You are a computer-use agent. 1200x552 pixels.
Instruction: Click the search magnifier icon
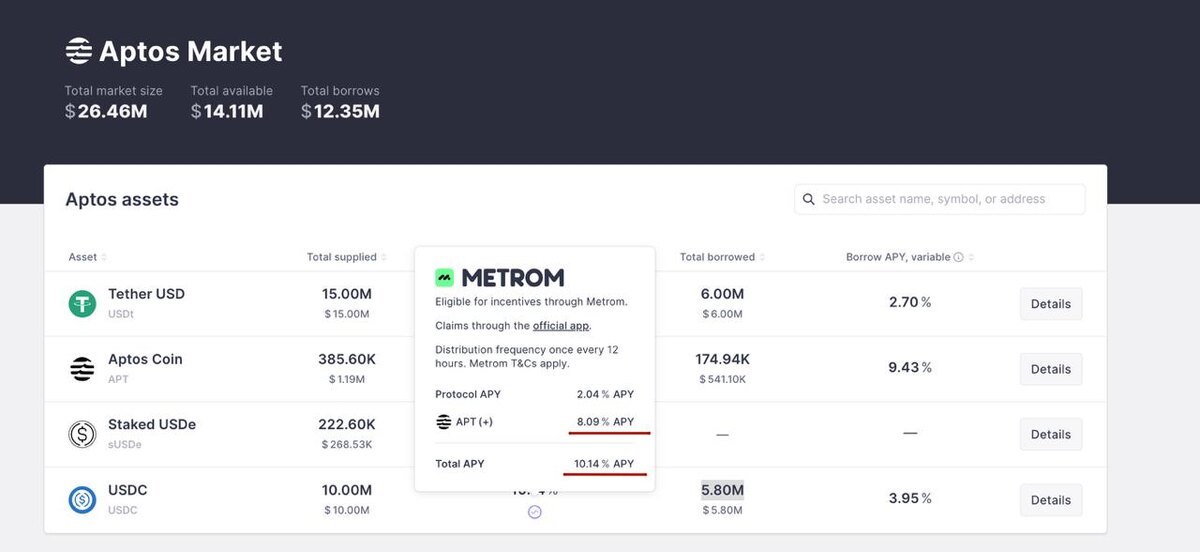[x=809, y=199]
